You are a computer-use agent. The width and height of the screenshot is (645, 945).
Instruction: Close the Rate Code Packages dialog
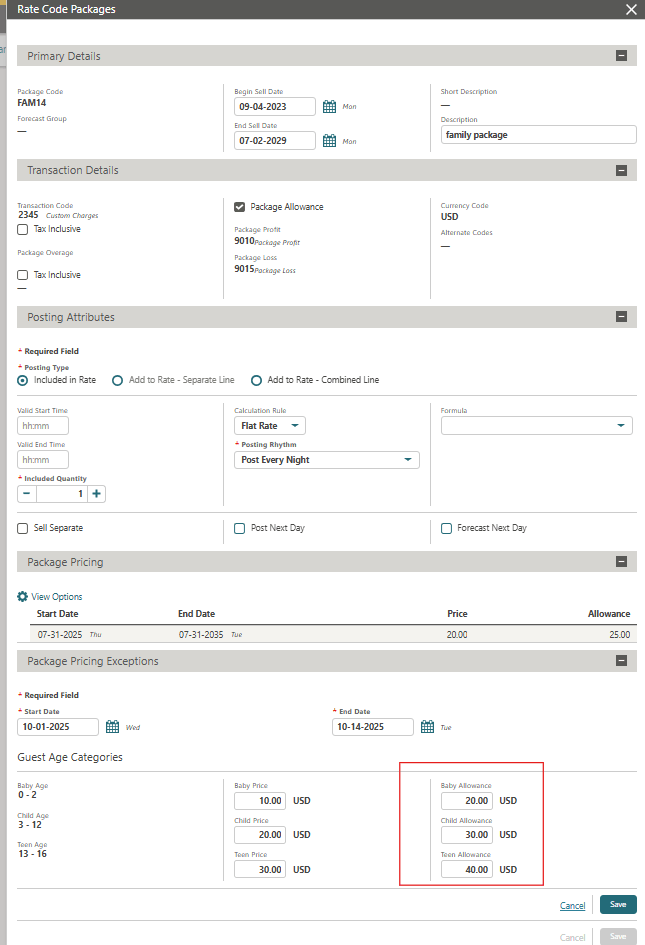[631, 9]
